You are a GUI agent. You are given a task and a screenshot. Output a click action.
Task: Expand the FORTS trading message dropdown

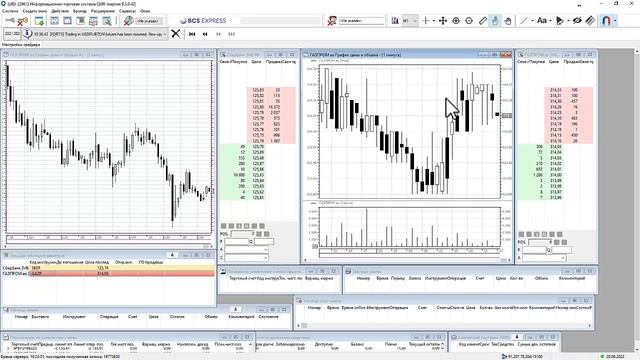point(164,34)
